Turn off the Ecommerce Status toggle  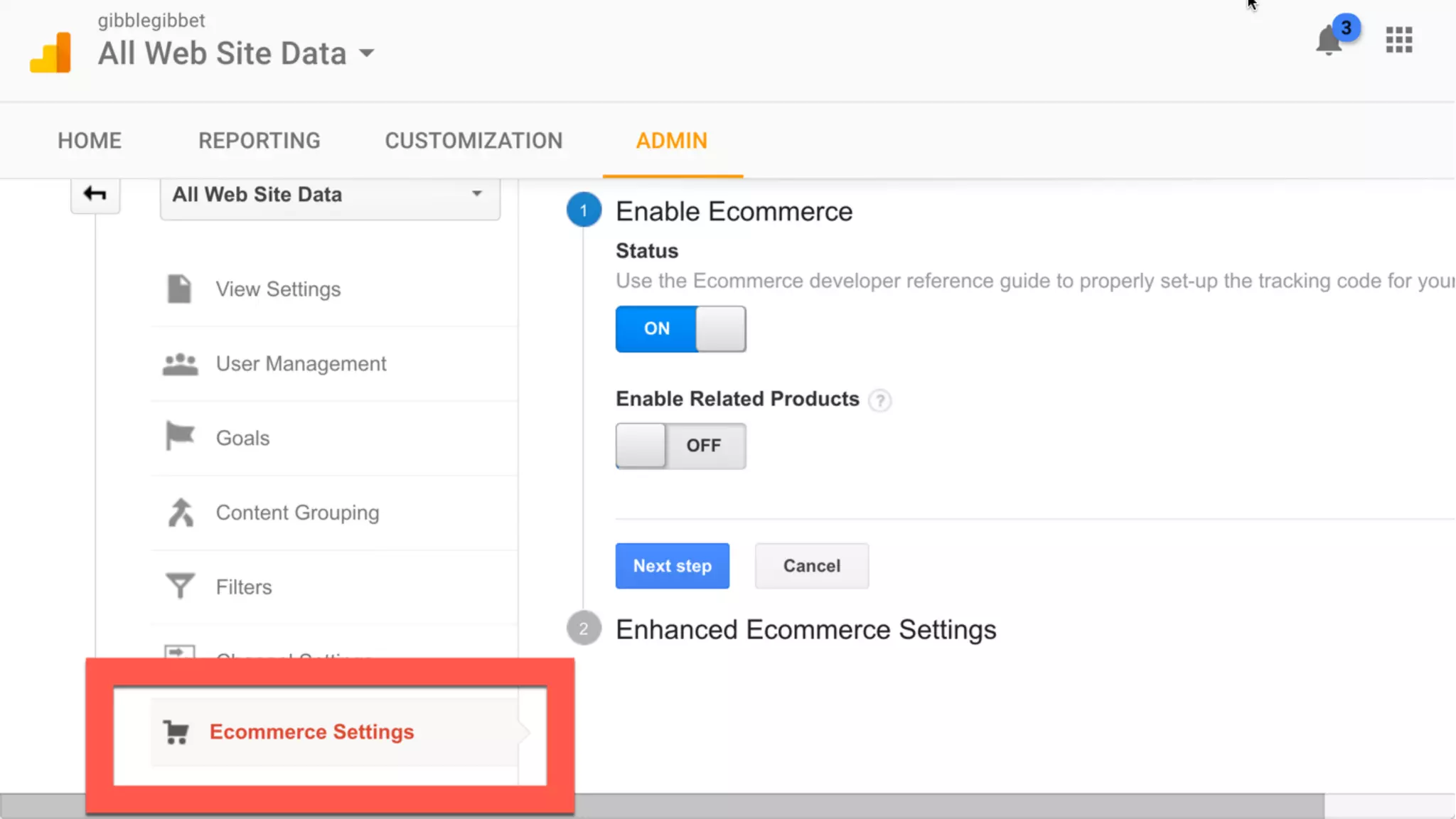tap(680, 329)
